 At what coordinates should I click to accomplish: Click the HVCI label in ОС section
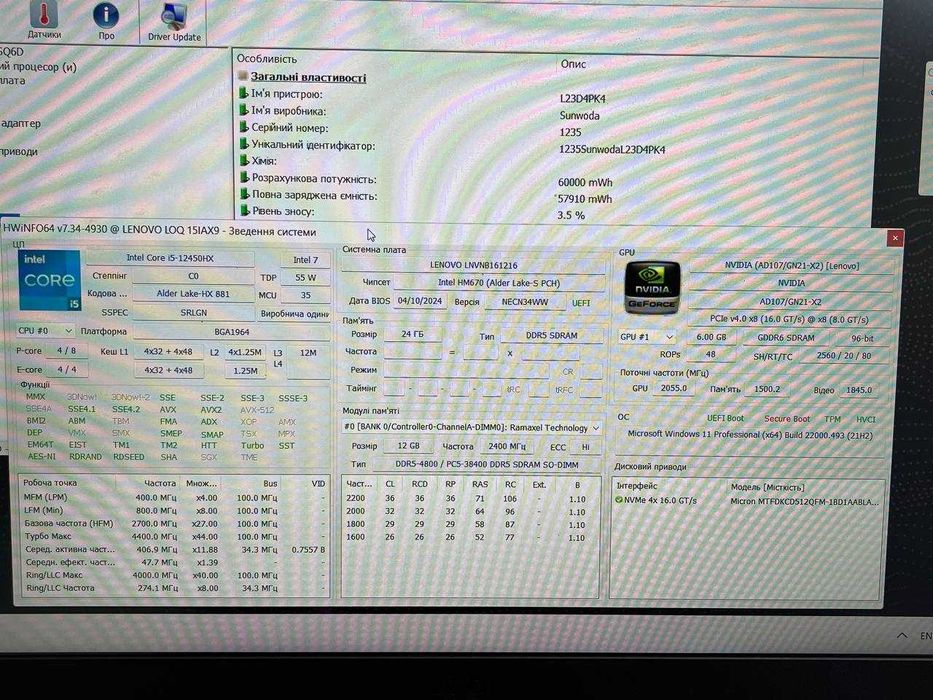(866, 419)
